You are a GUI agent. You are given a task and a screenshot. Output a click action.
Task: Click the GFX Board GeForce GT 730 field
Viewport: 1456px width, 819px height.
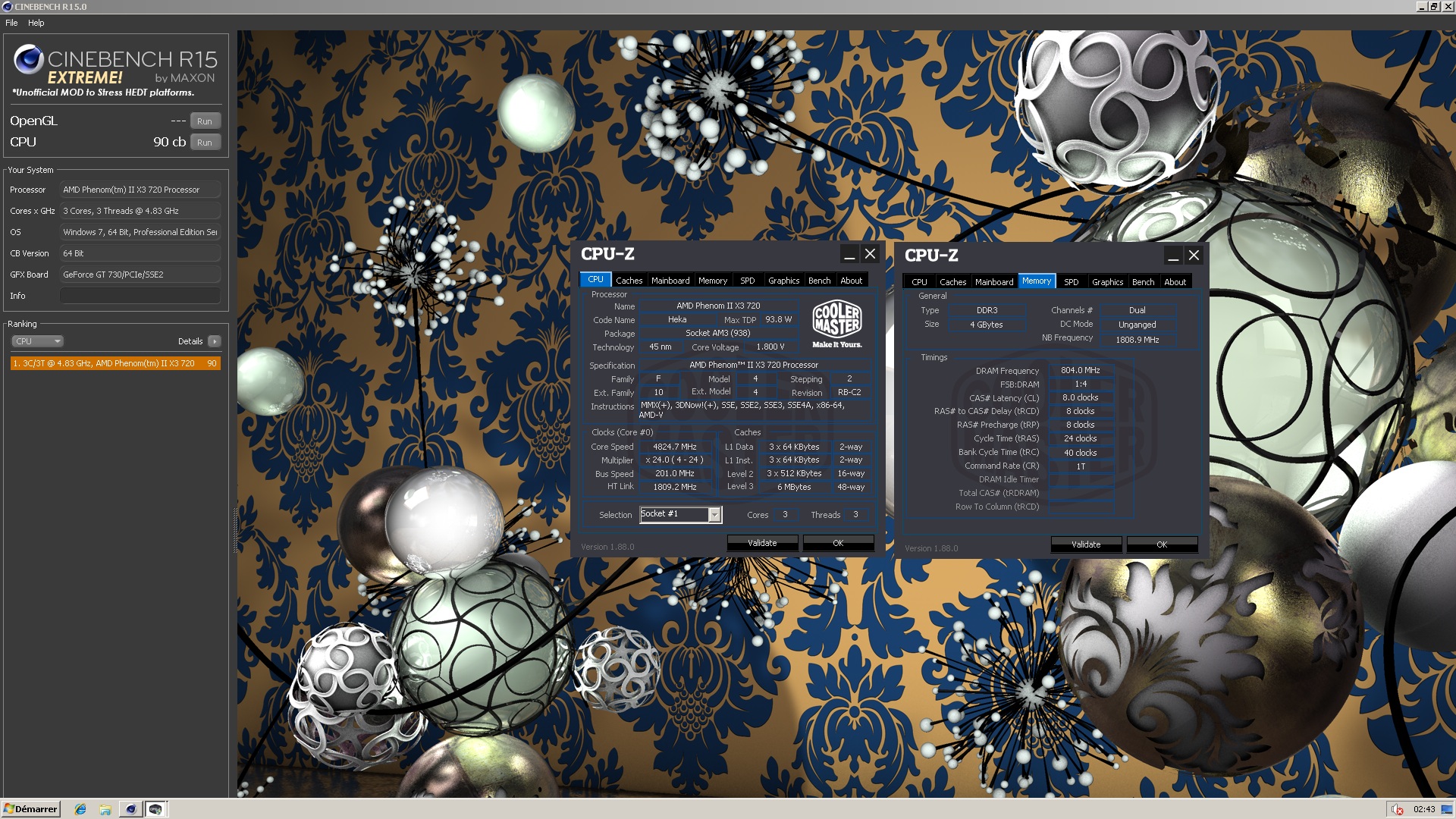140,275
